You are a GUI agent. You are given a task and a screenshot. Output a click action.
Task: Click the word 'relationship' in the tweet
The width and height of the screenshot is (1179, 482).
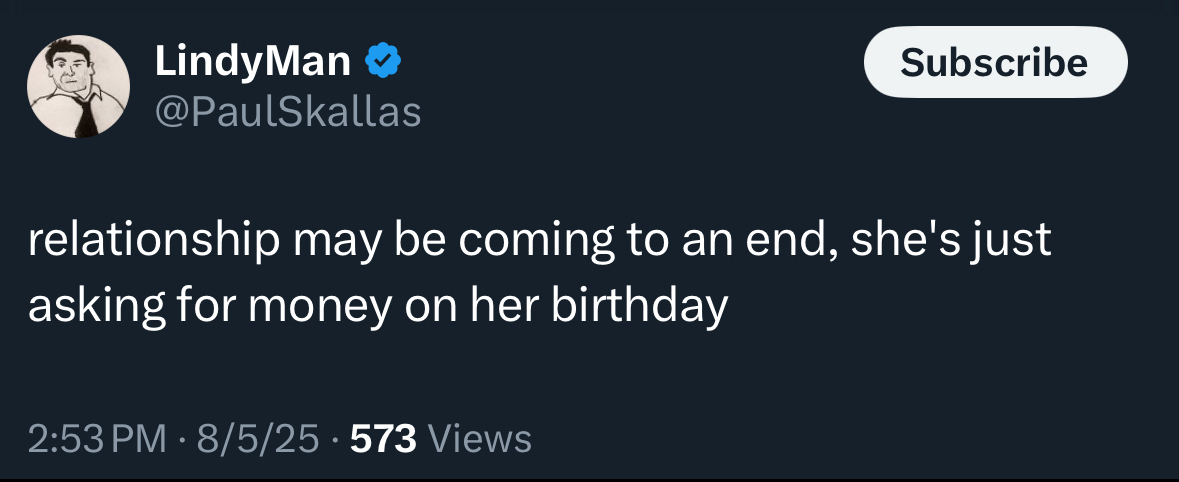153,243
